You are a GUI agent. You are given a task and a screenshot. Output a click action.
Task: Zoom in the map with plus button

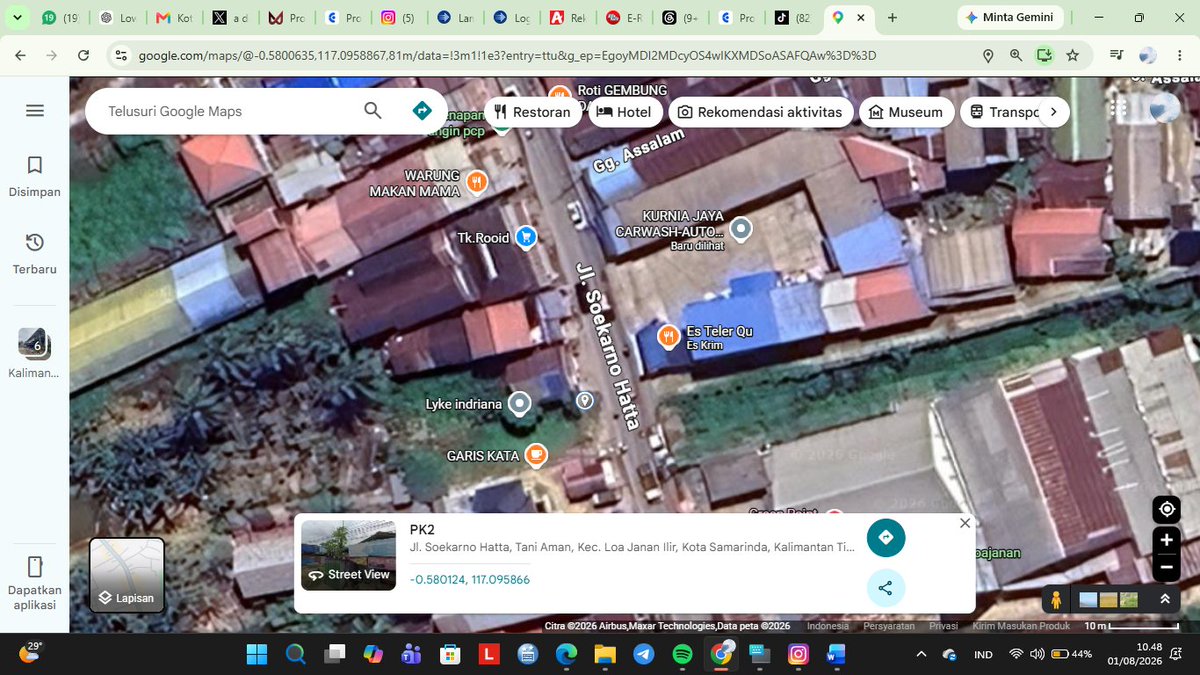[x=1166, y=541]
